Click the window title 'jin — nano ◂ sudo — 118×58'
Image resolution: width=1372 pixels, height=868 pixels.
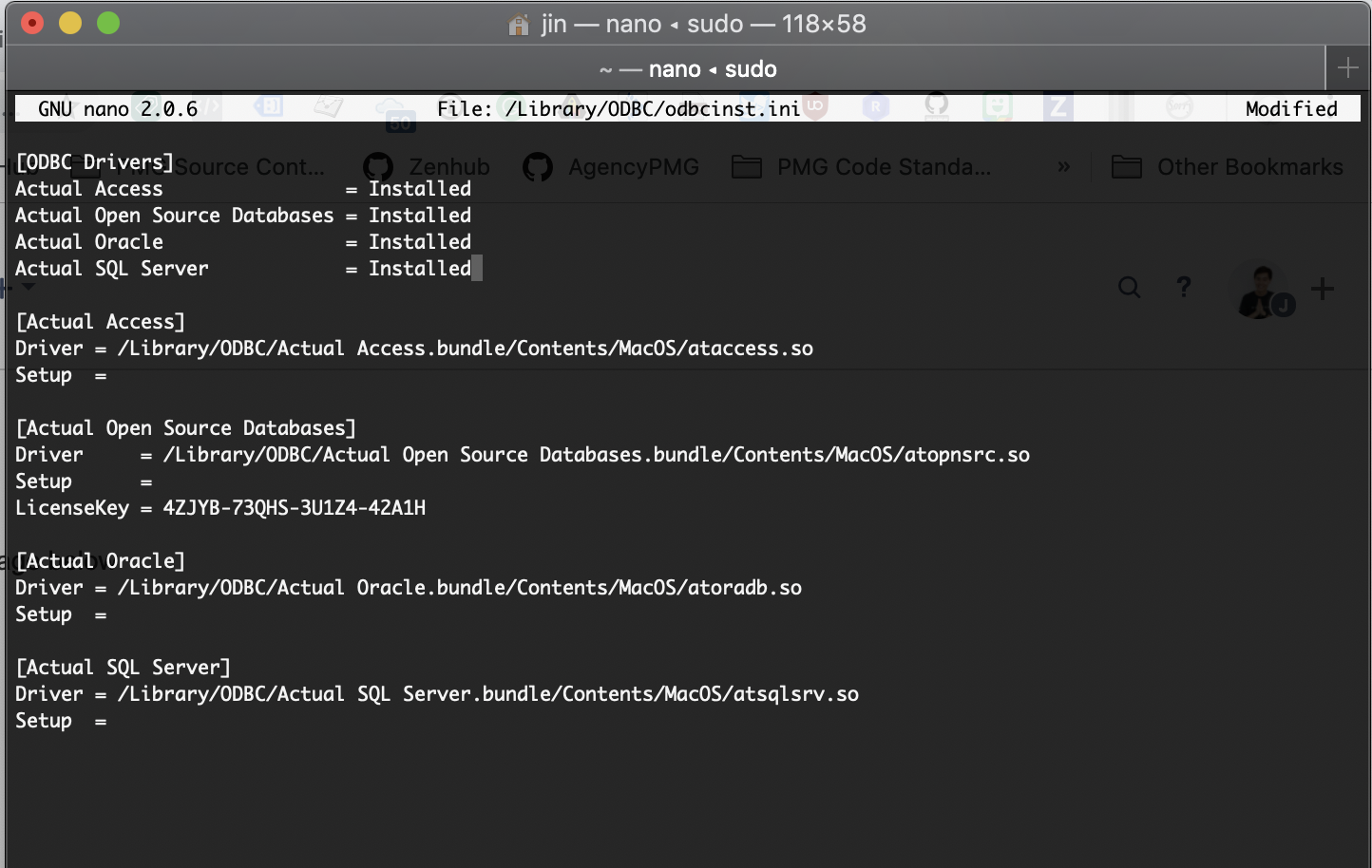click(704, 24)
